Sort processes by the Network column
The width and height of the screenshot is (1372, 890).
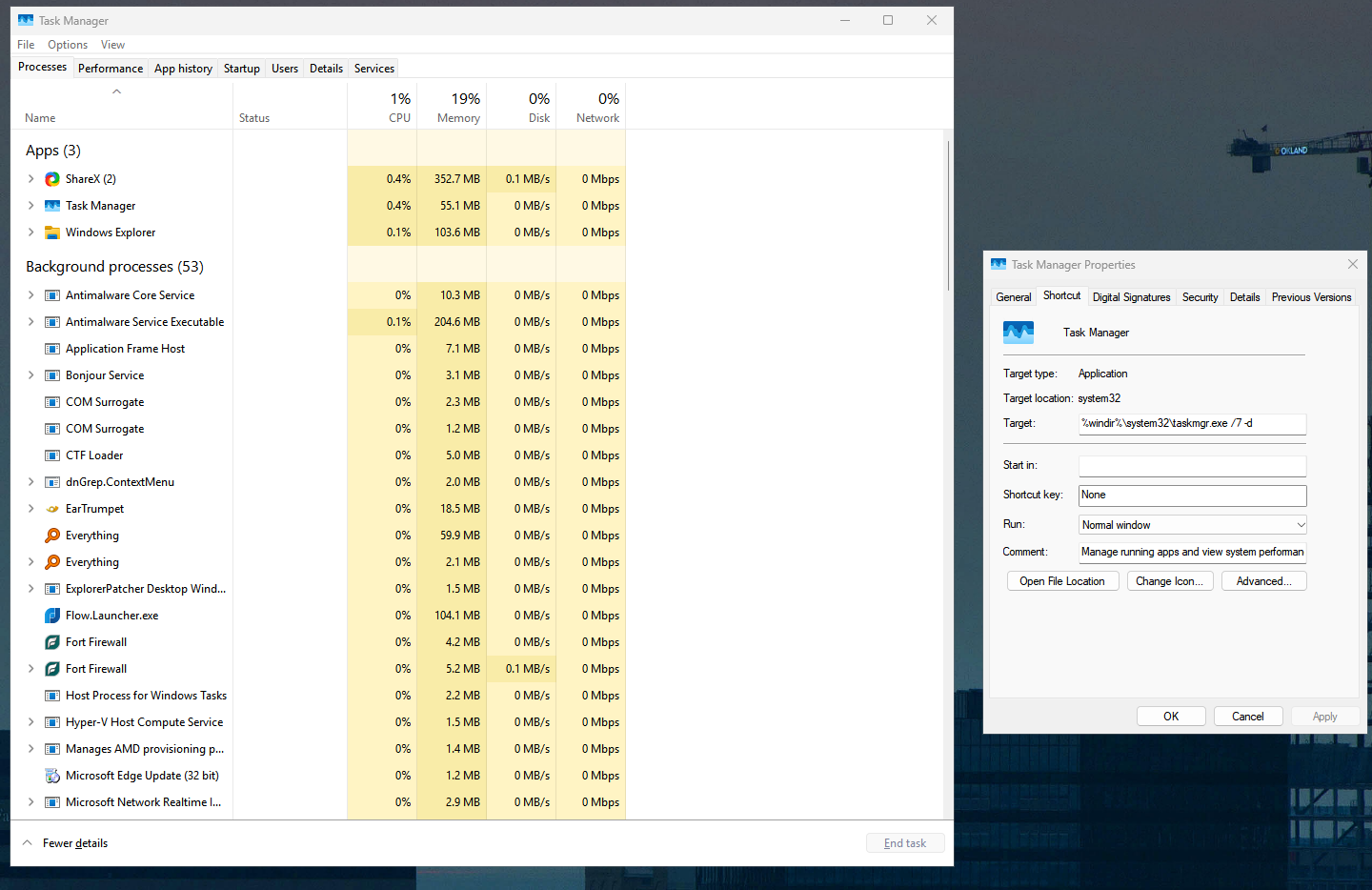pyautogui.click(x=591, y=106)
